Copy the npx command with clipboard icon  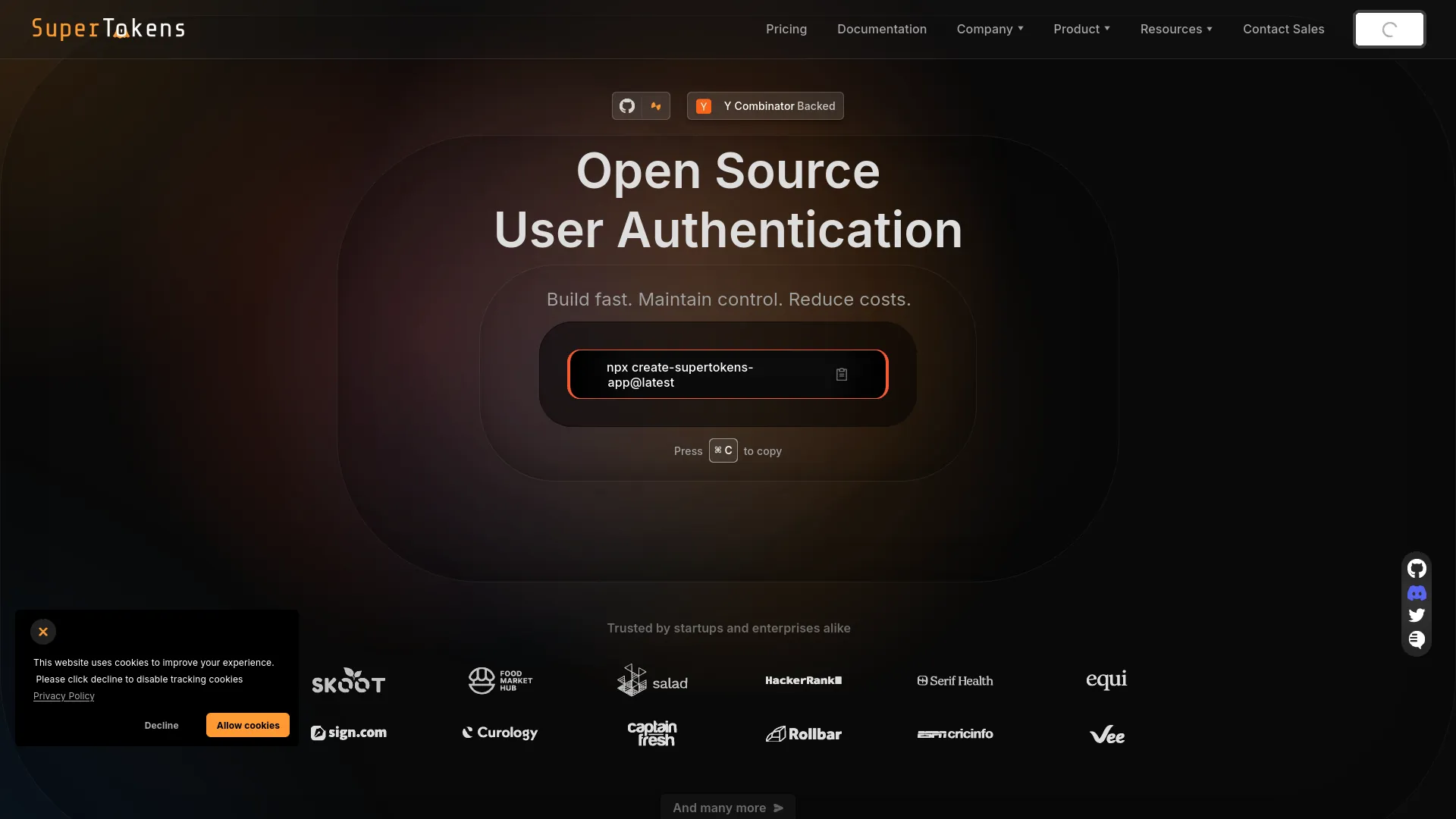(842, 375)
